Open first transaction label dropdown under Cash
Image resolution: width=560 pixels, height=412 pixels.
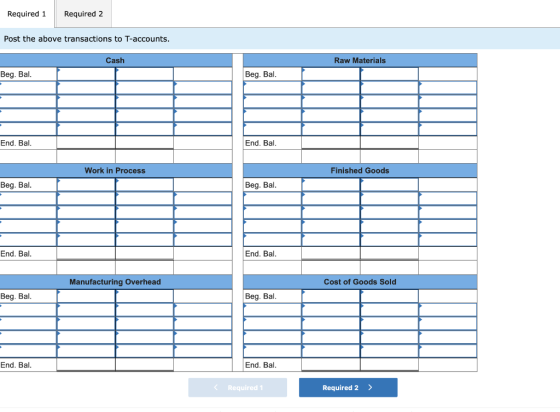click(28, 88)
